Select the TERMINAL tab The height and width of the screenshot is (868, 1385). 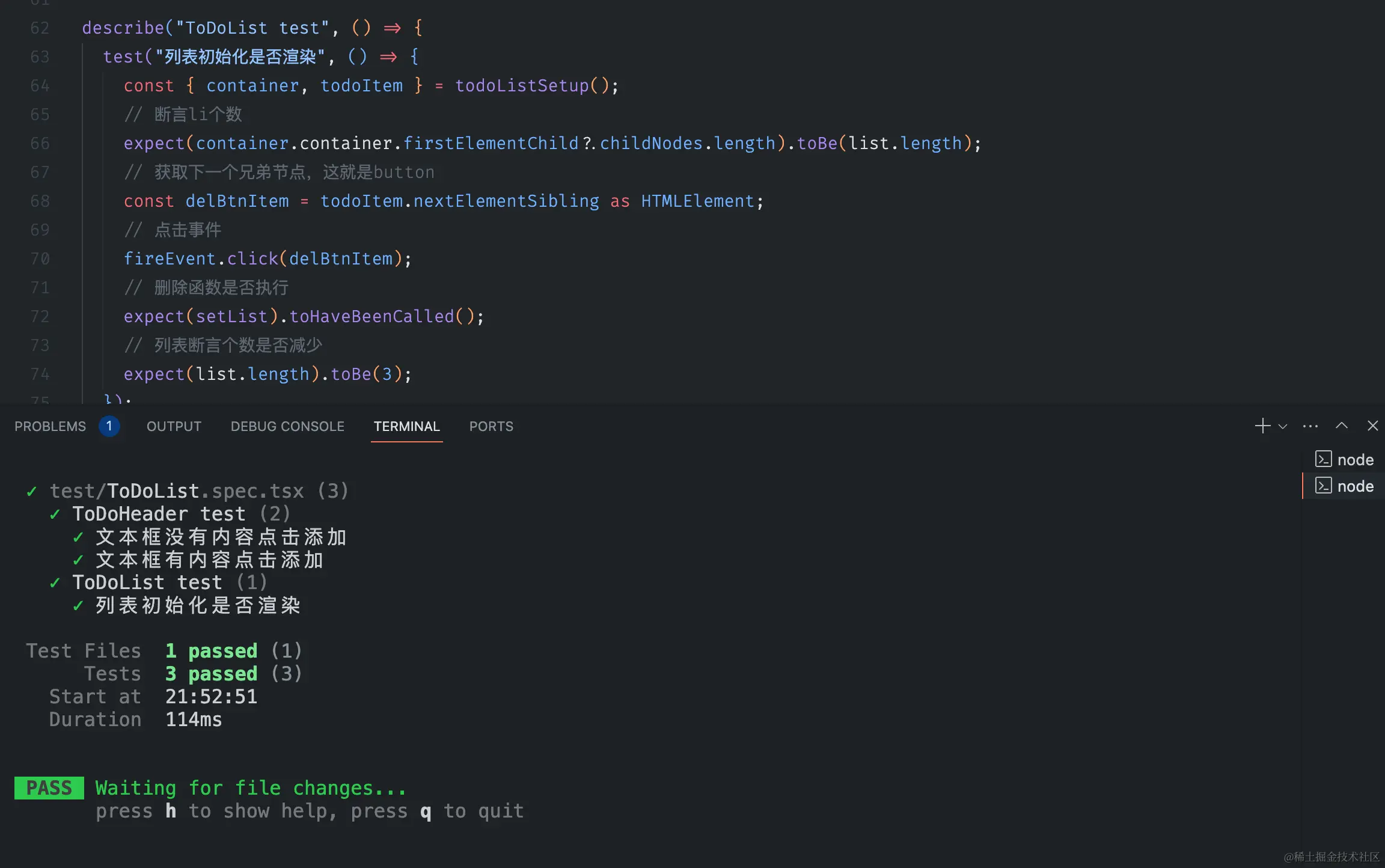(x=406, y=426)
